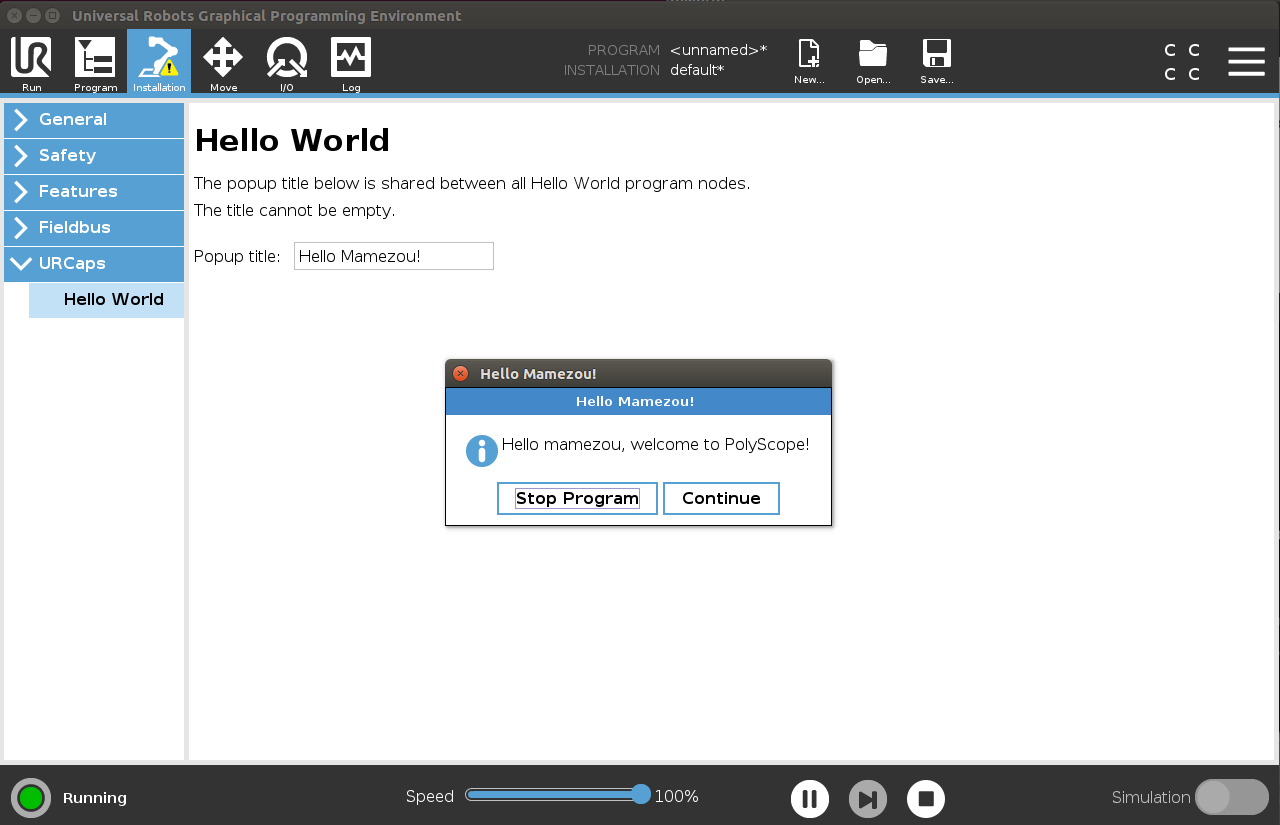Select the Installation robot icon
Viewport: 1280px width, 825px height.
159,60
